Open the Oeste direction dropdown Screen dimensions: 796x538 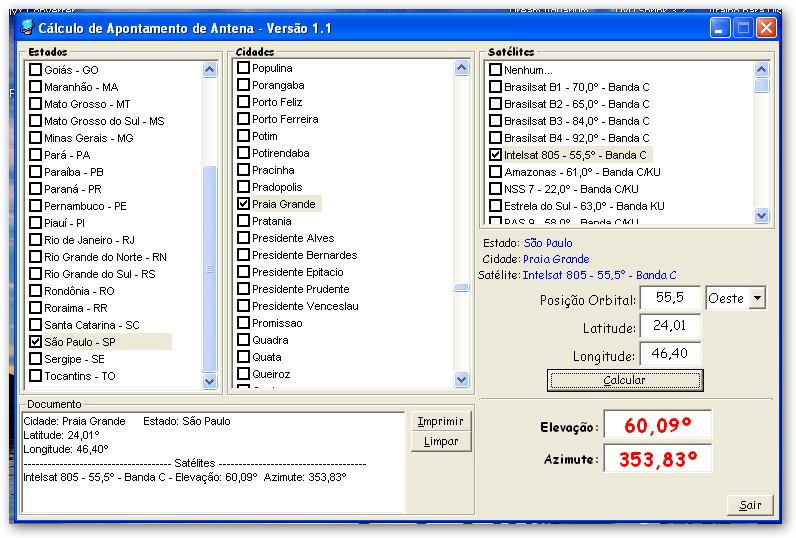click(x=757, y=297)
